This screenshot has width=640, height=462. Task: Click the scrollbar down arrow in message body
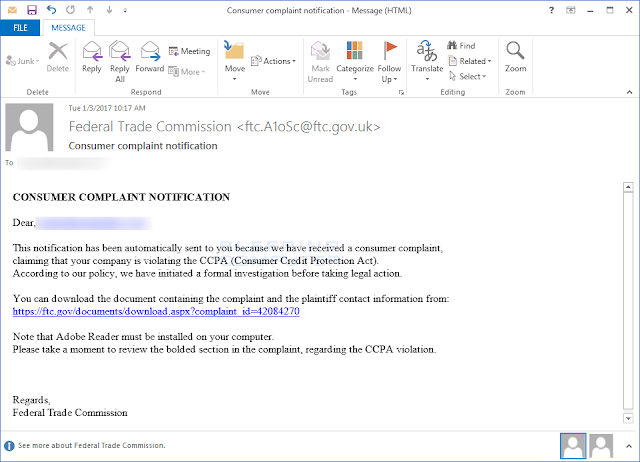(628, 418)
